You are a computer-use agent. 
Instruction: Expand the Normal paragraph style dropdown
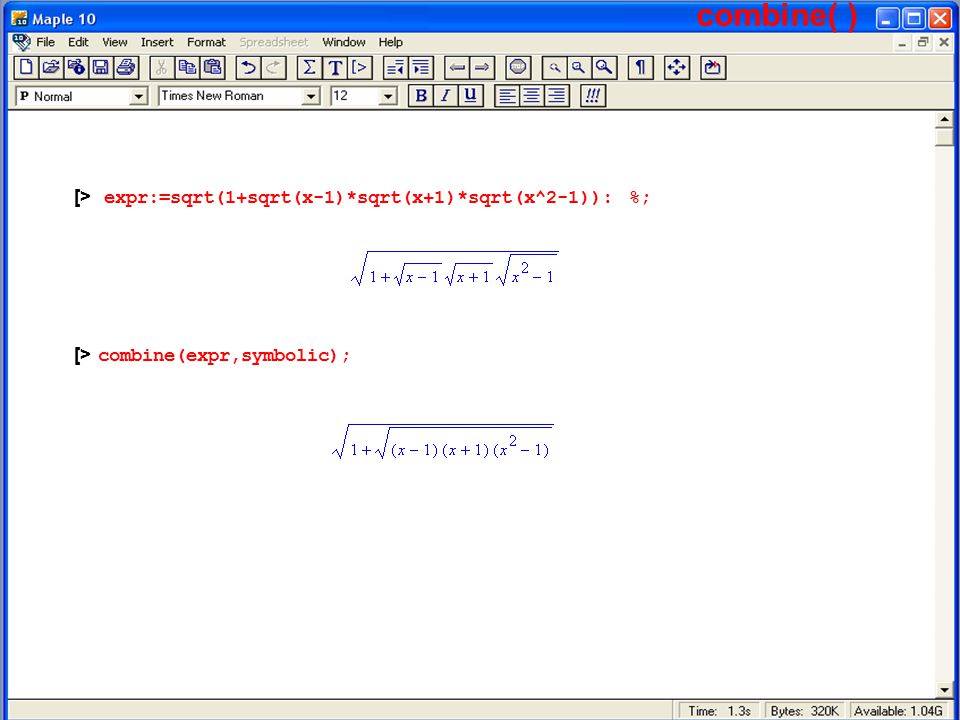coord(139,97)
